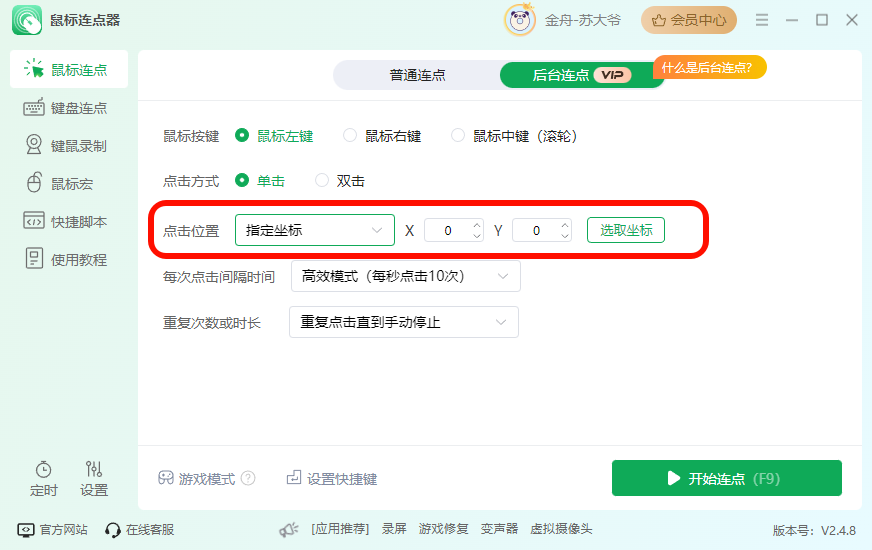The image size is (872, 550).
Task: Switch to 后台连点 VIP tab
Action: click(582, 75)
